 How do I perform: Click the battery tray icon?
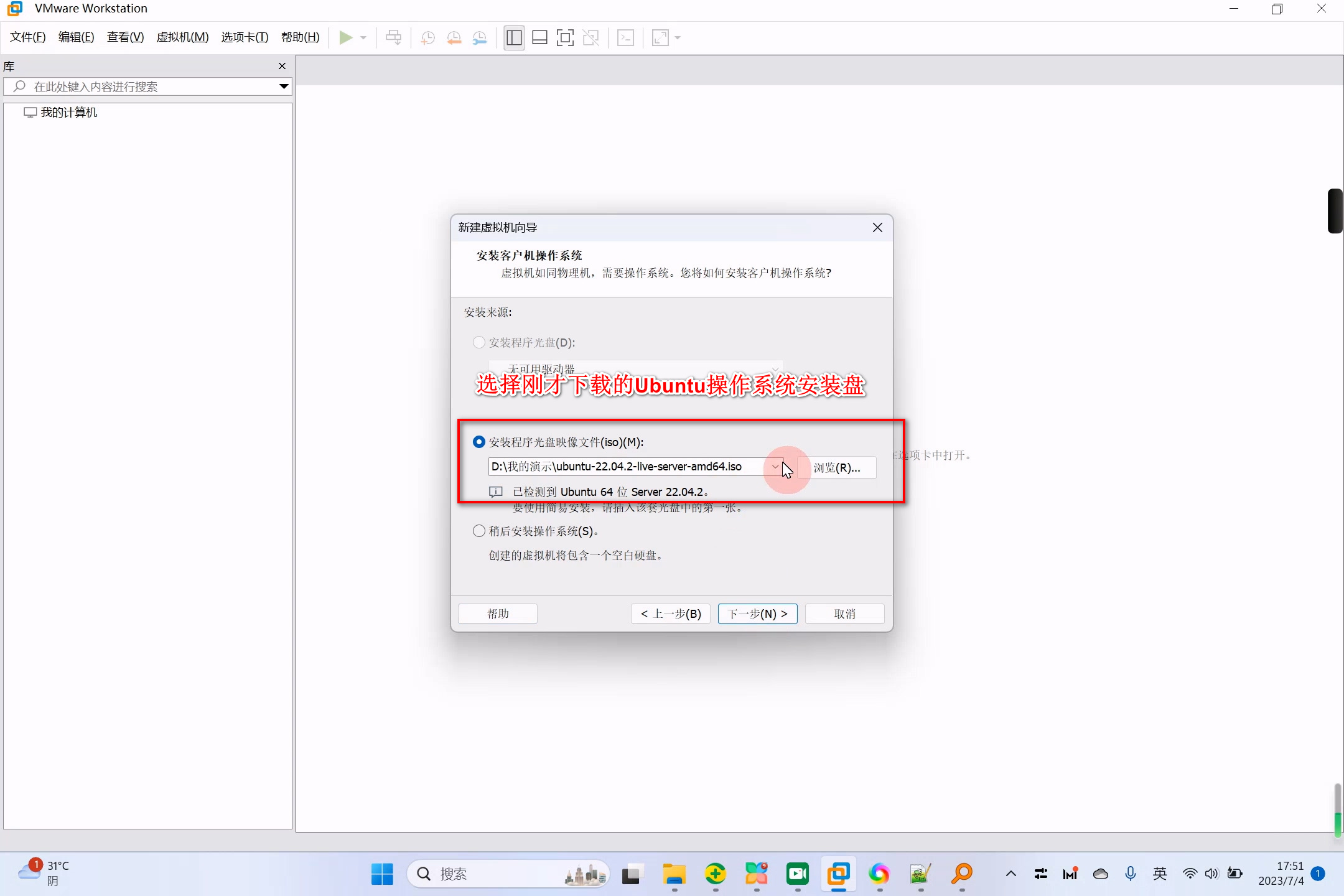[1235, 874]
